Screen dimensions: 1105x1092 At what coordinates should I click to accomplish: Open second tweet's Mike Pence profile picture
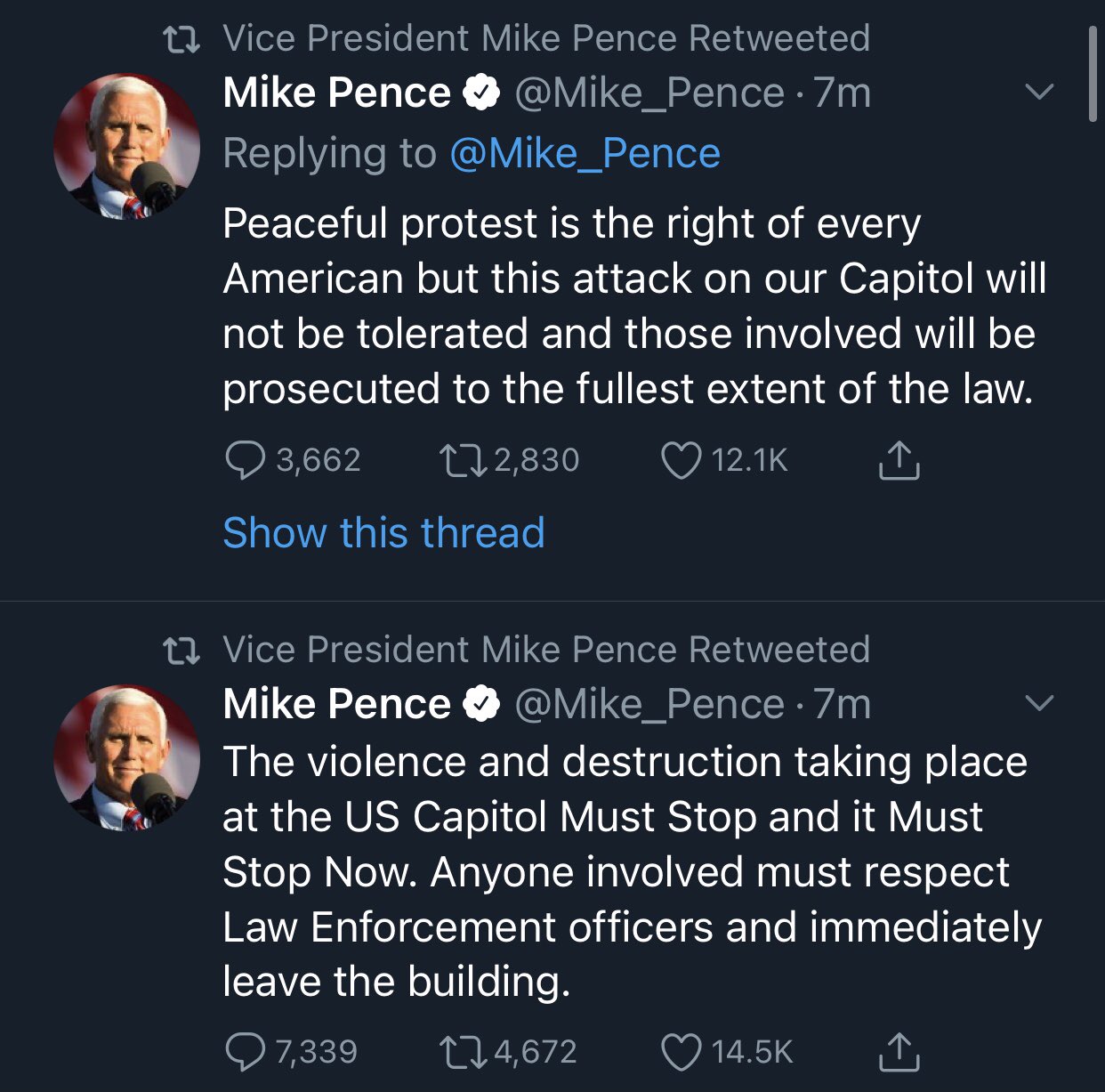(x=126, y=757)
